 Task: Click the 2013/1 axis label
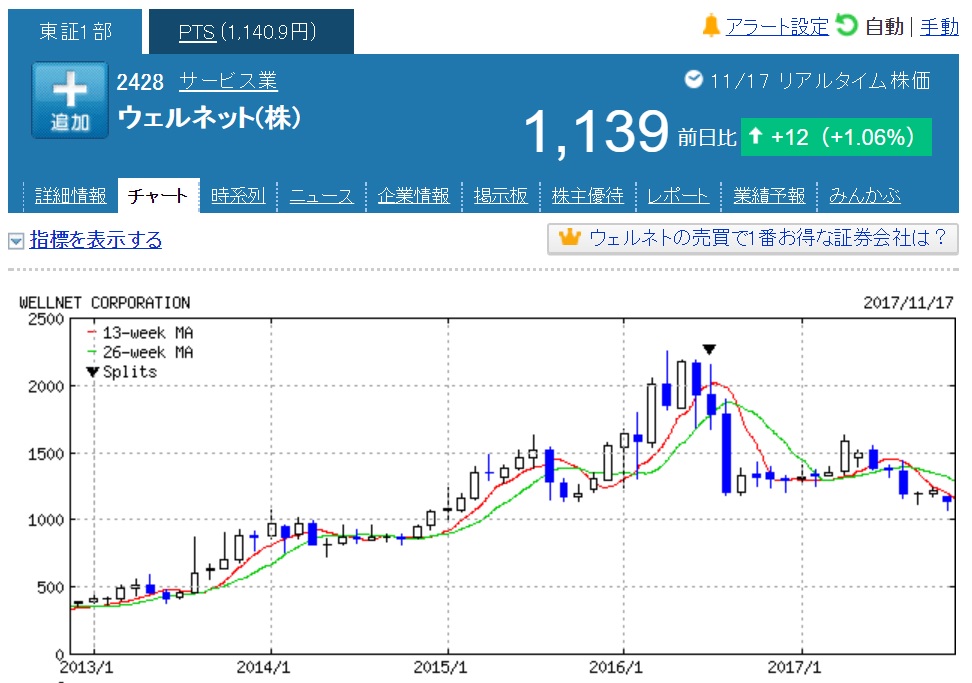87,668
